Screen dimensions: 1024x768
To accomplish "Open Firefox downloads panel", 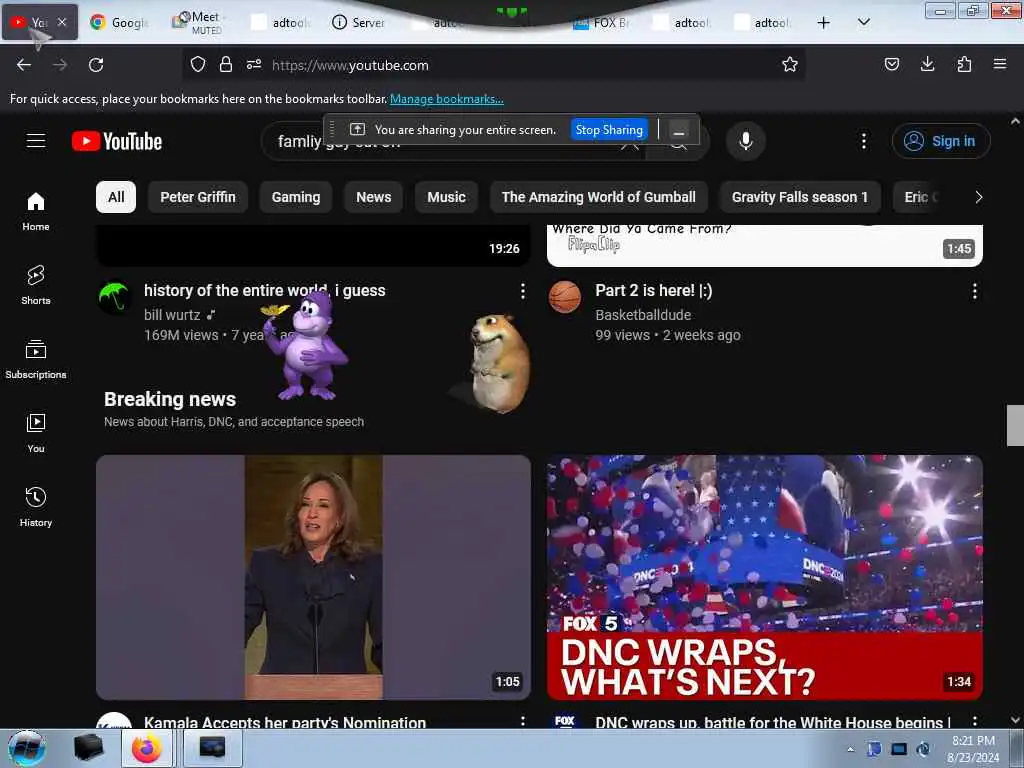I will coord(927,64).
